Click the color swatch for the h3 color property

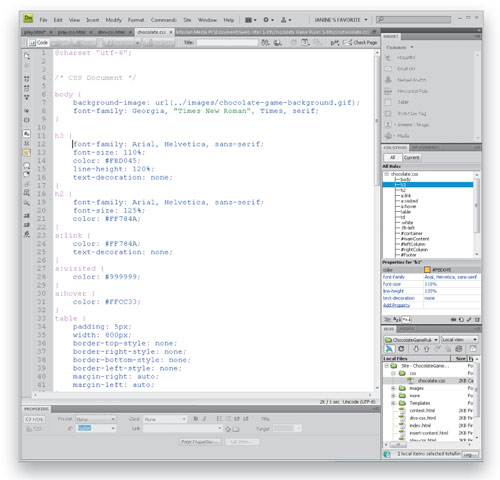(427, 270)
